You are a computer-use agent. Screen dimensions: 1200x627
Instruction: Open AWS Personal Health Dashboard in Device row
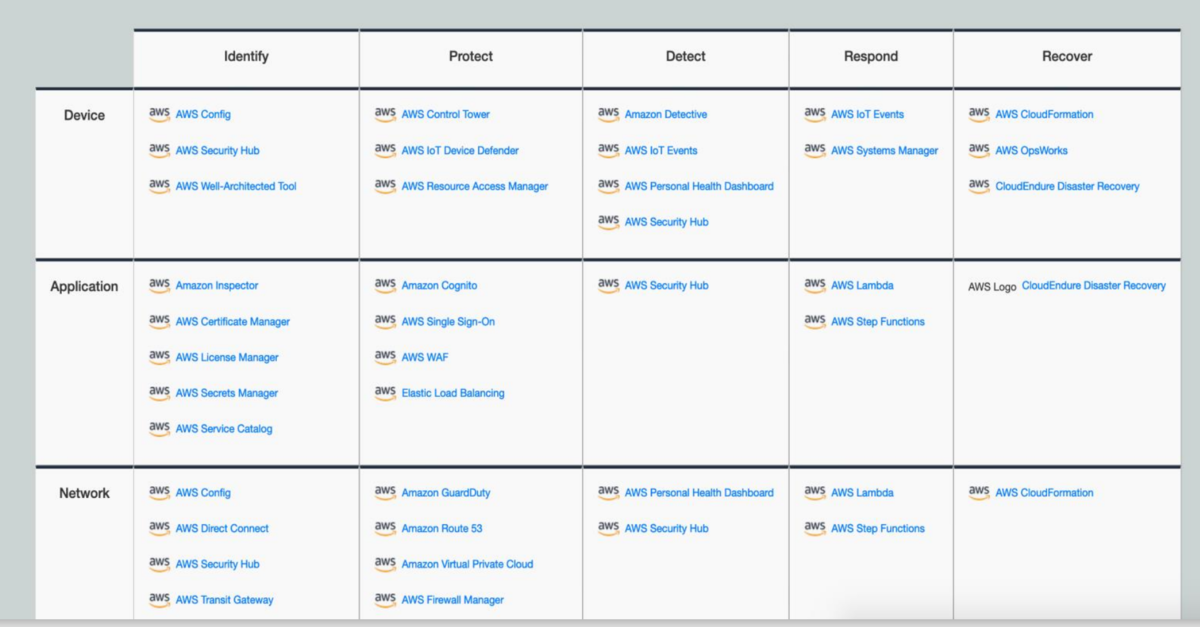[699, 187]
